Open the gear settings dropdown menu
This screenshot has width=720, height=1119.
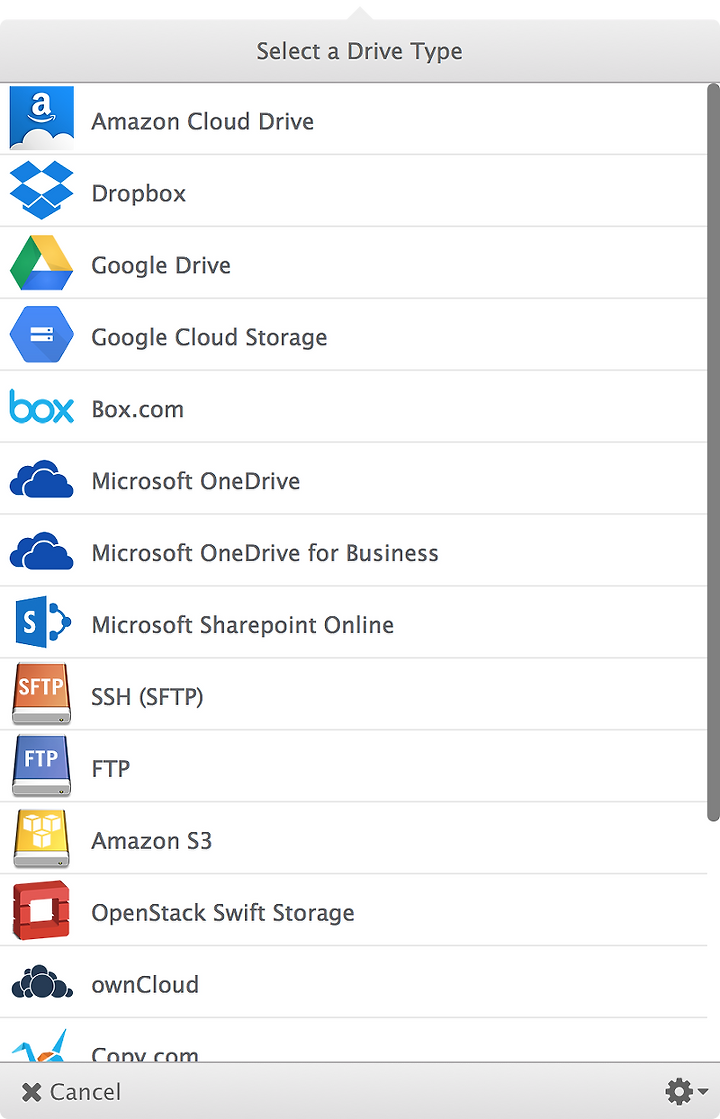686,1091
